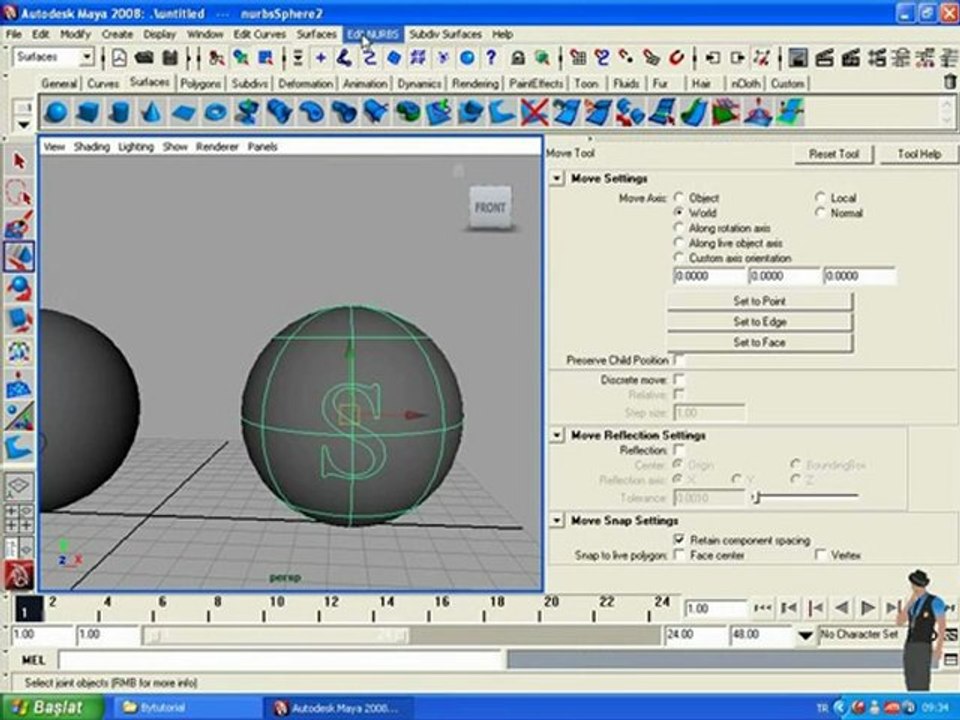Collapse the Move Settings section
Viewport: 960px width, 720px height.
click(x=557, y=178)
